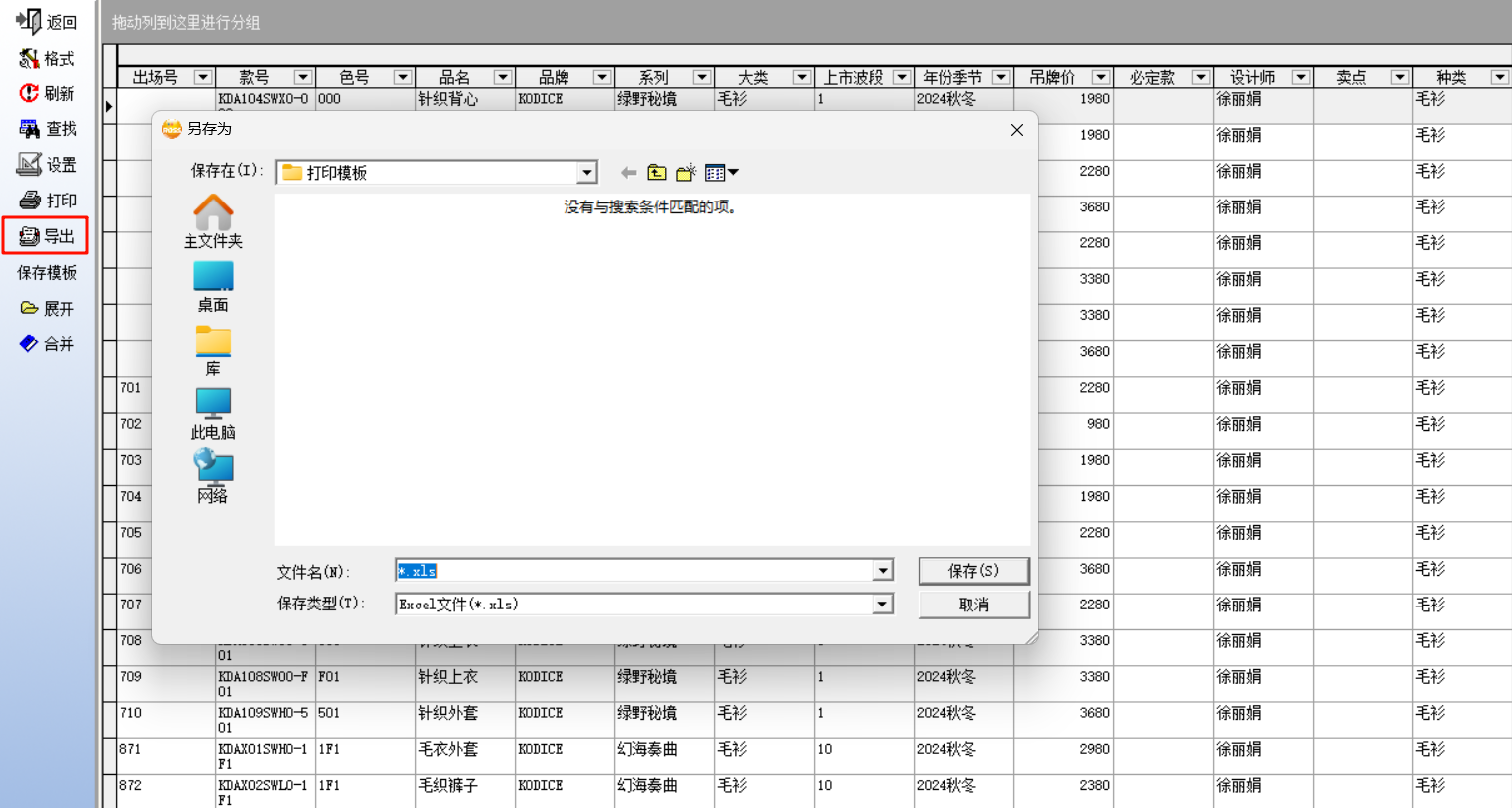Image resolution: width=1512 pixels, height=808 pixels.
Task: Click 针织上衣 cell in row 709
Action: (x=465, y=684)
